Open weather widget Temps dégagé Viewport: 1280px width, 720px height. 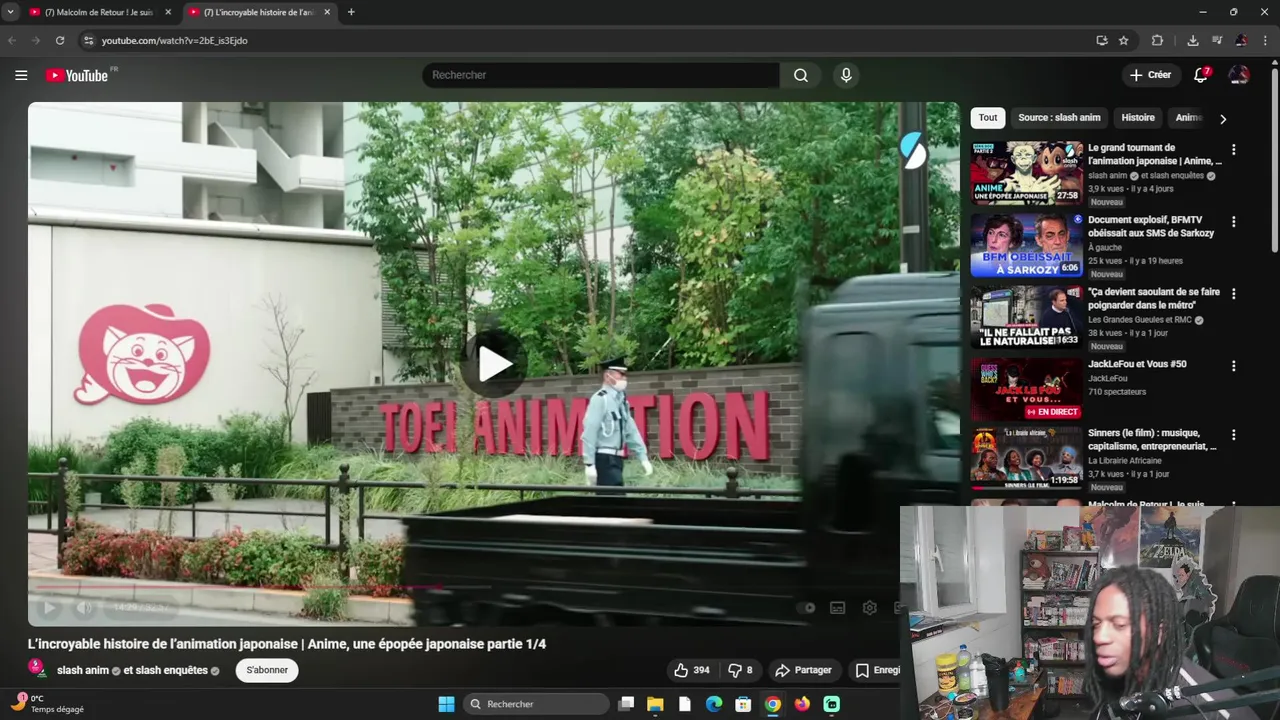click(48, 704)
